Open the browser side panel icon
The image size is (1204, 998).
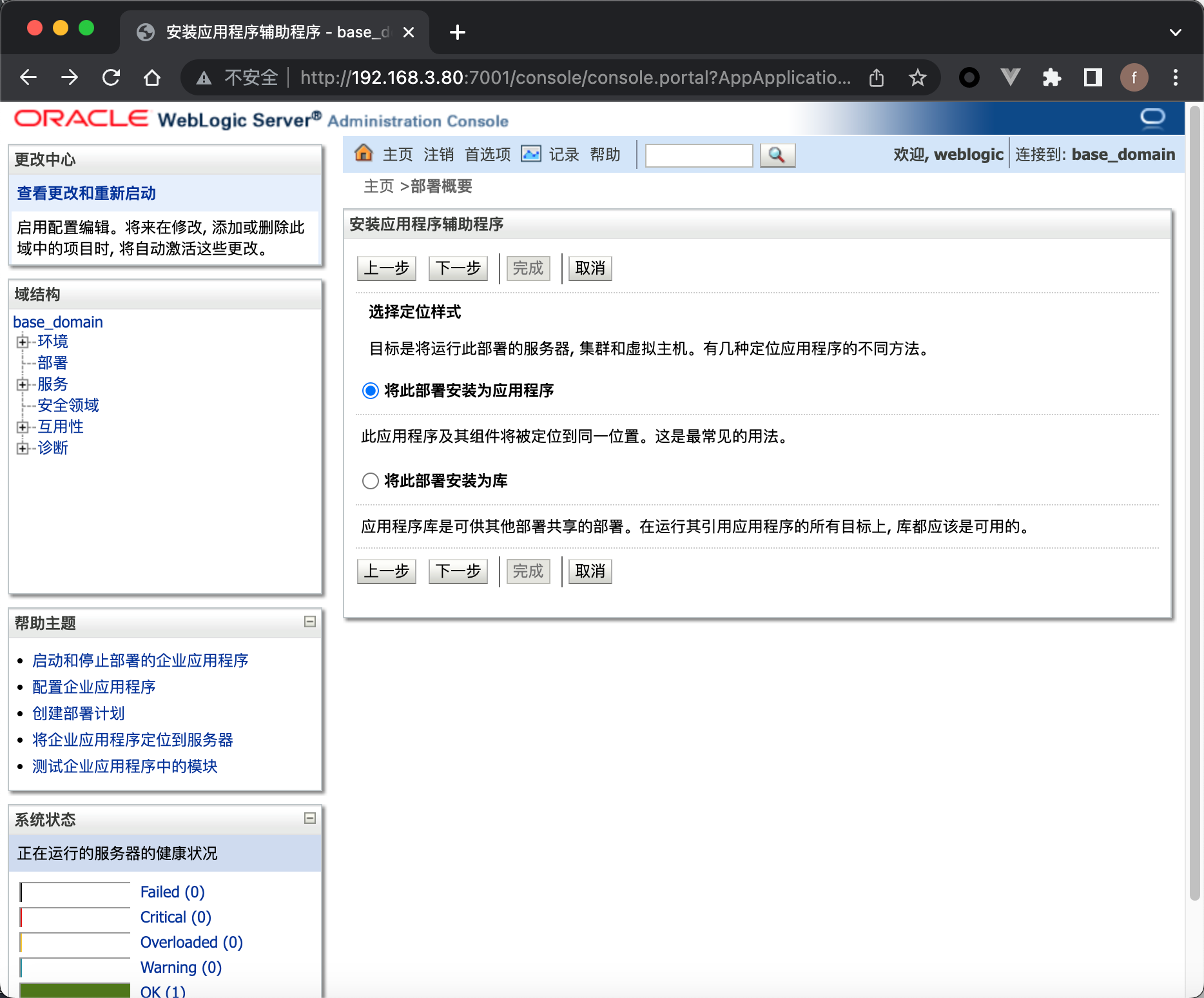pos(1092,78)
